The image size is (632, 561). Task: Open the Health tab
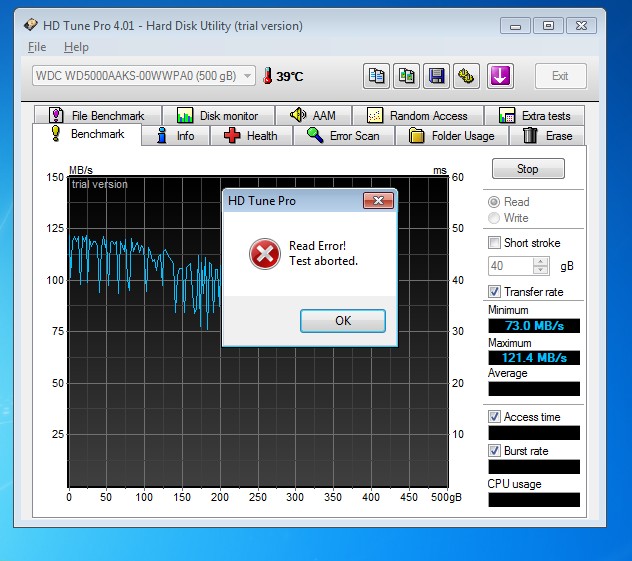point(251,136)
